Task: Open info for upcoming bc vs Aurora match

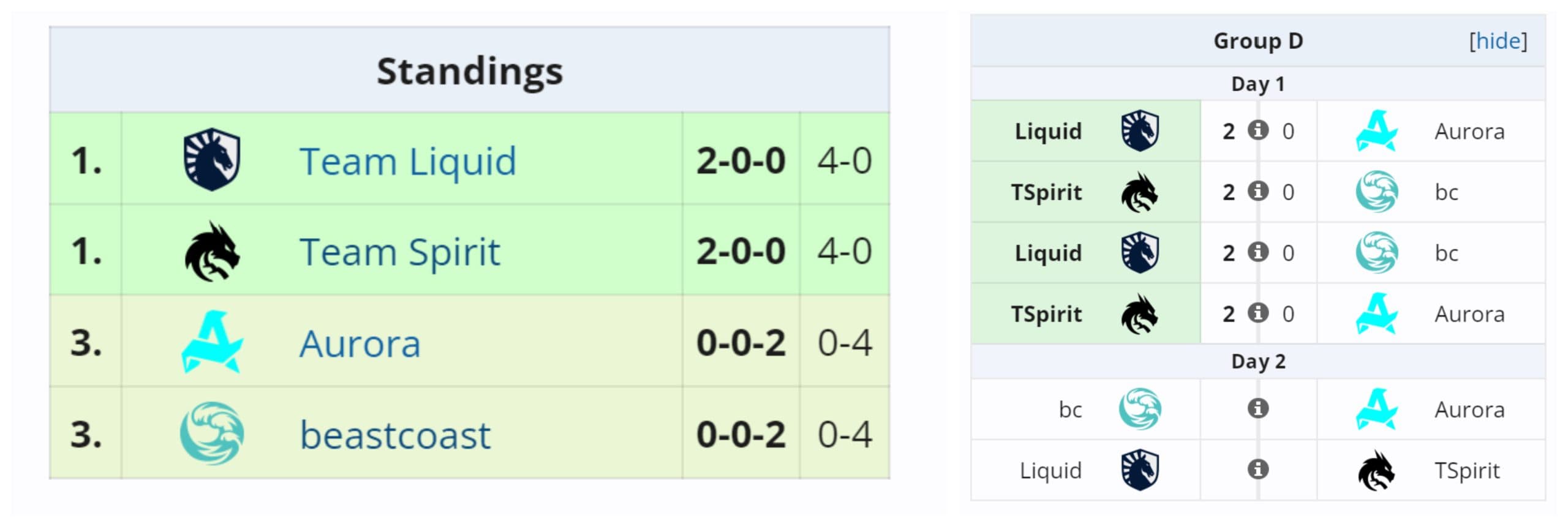Action: point(1257,408)
